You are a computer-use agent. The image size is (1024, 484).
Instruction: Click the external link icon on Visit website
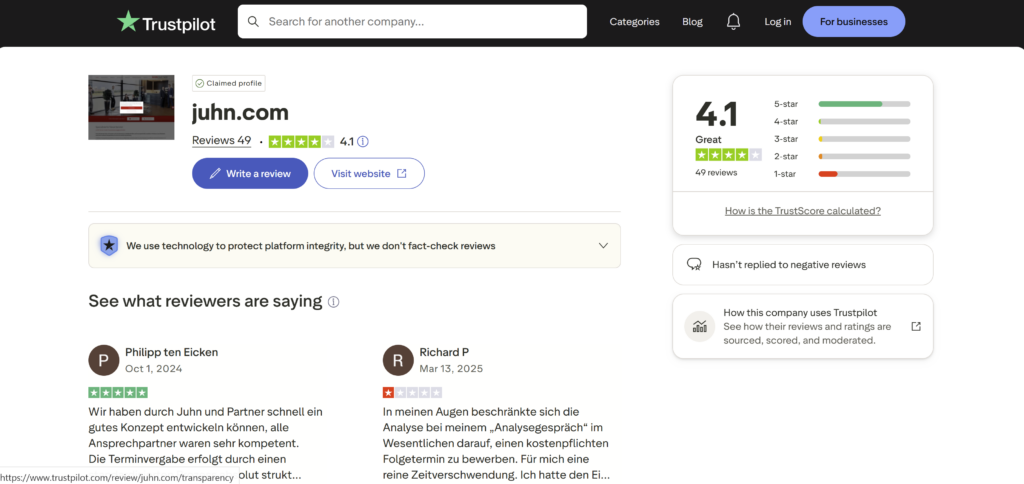402,173
